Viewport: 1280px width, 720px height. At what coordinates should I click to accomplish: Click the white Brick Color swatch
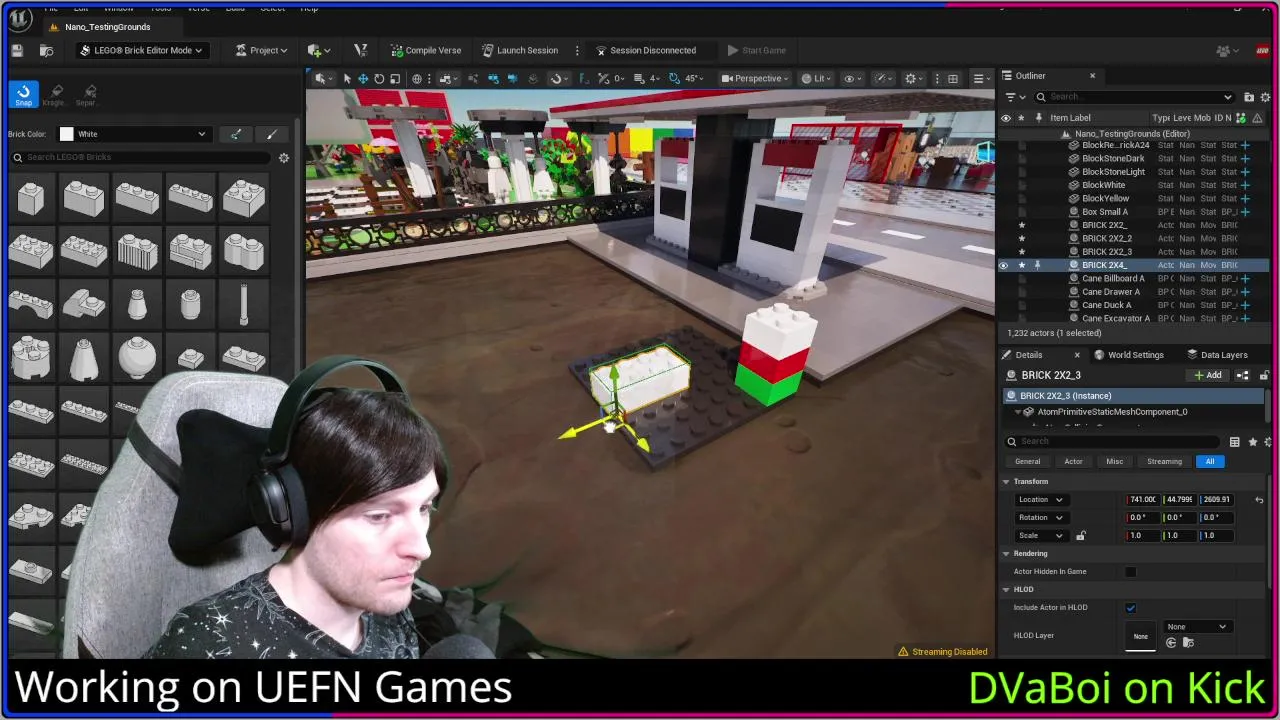click(66, 134)
